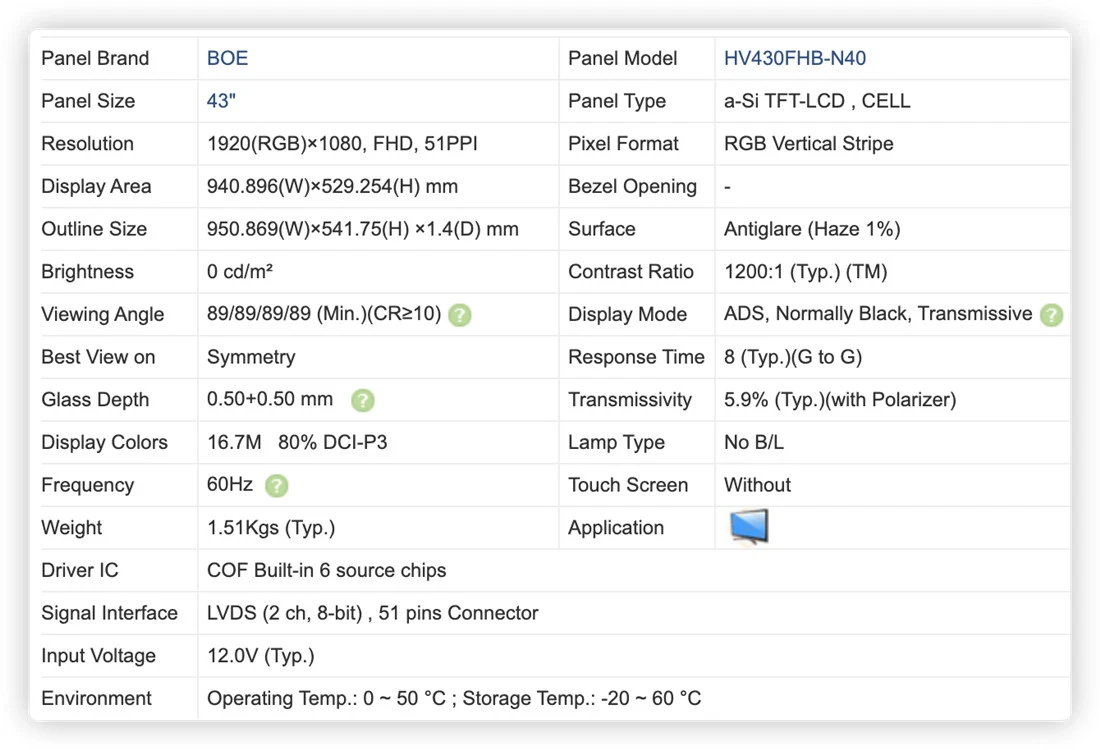
Task: Click help icon beside Viewing Angle value
Action: coord(460,315)
